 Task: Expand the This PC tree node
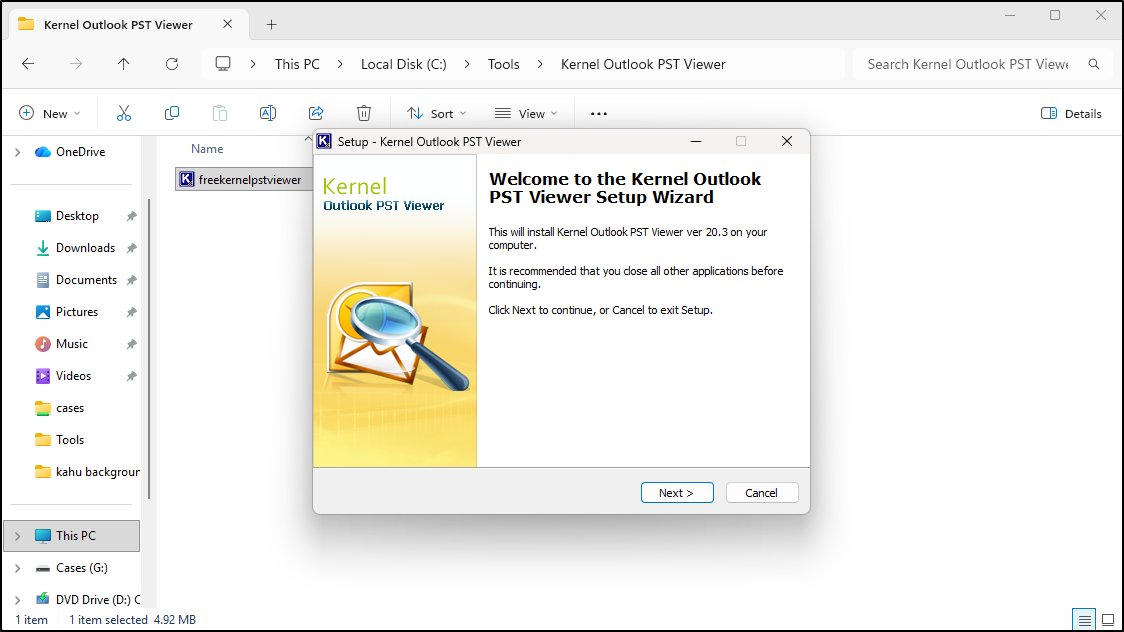[18, 536]
